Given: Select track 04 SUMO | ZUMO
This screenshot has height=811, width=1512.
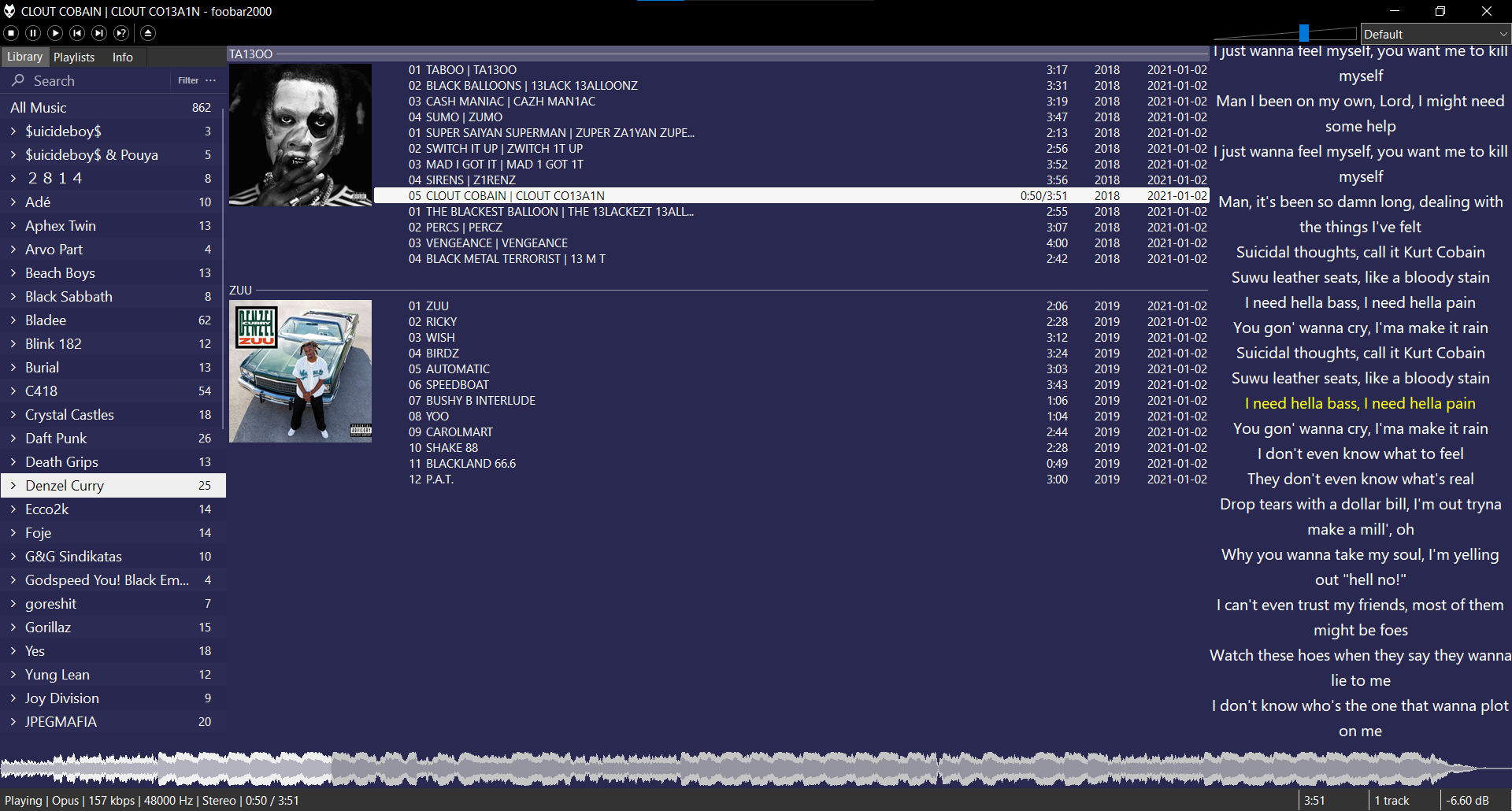Looking at the screenshot, I should (791, 117).
